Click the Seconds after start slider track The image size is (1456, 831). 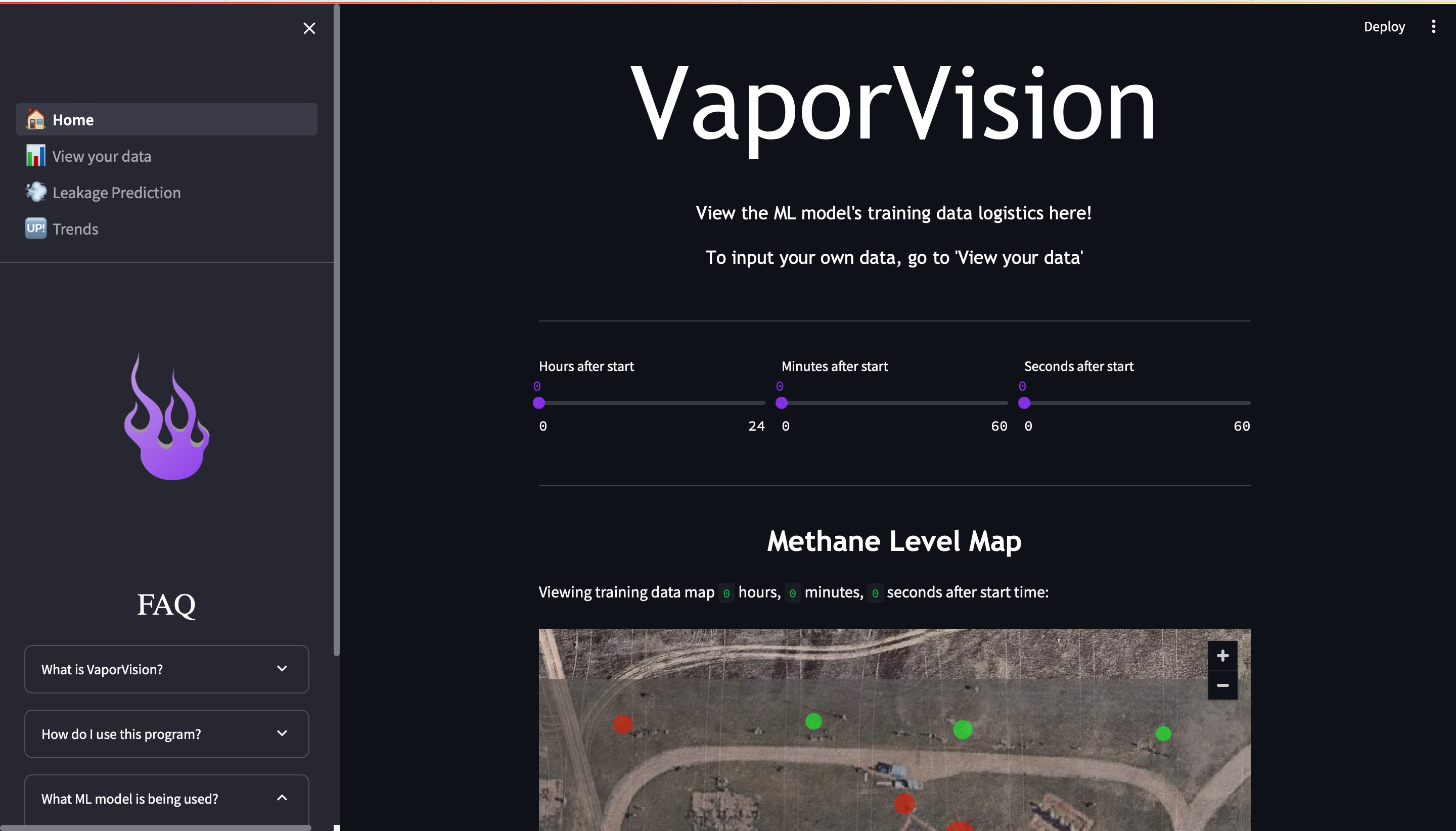coord(1137,403)
